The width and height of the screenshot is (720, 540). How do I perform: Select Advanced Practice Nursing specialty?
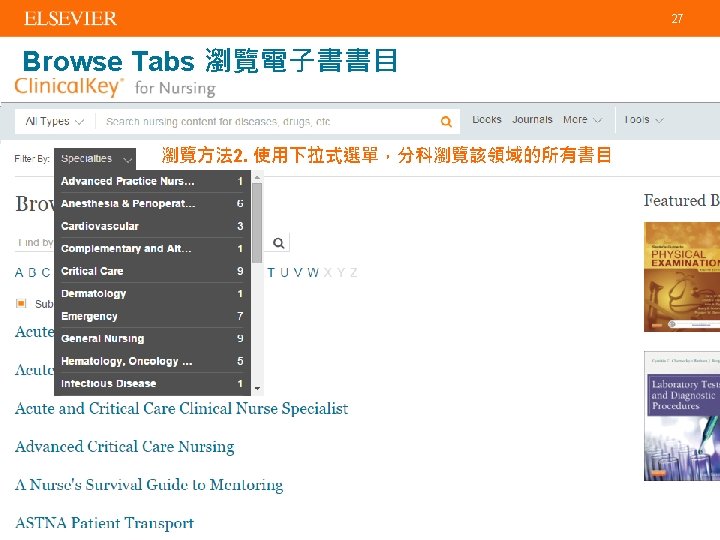(152, 181)
